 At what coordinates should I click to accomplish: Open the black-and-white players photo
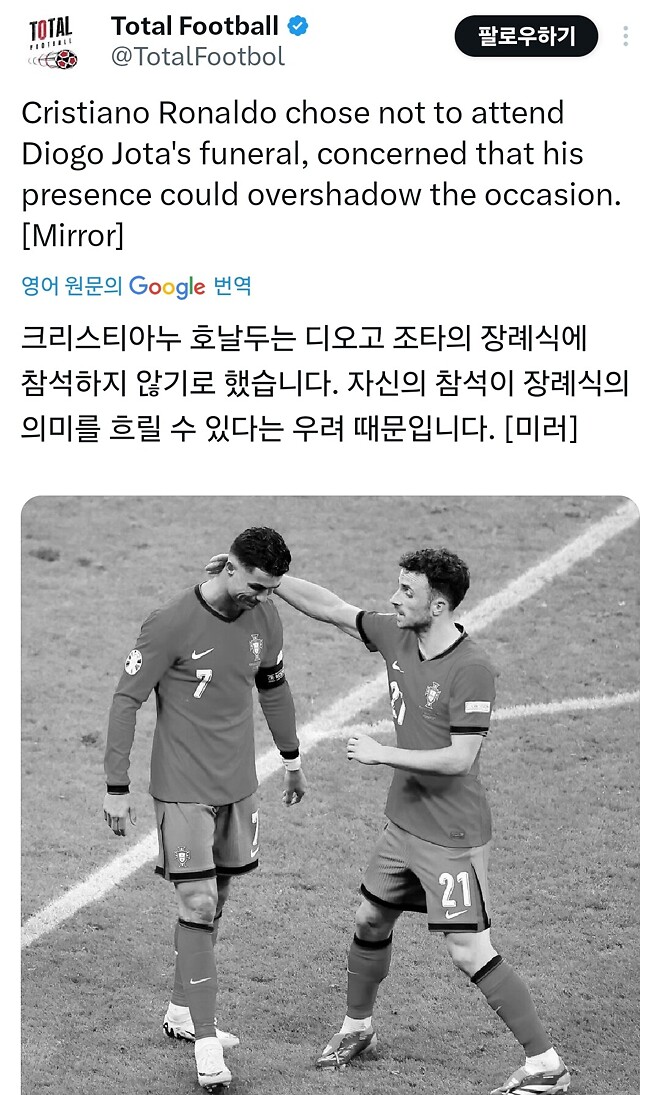(330, 795)
